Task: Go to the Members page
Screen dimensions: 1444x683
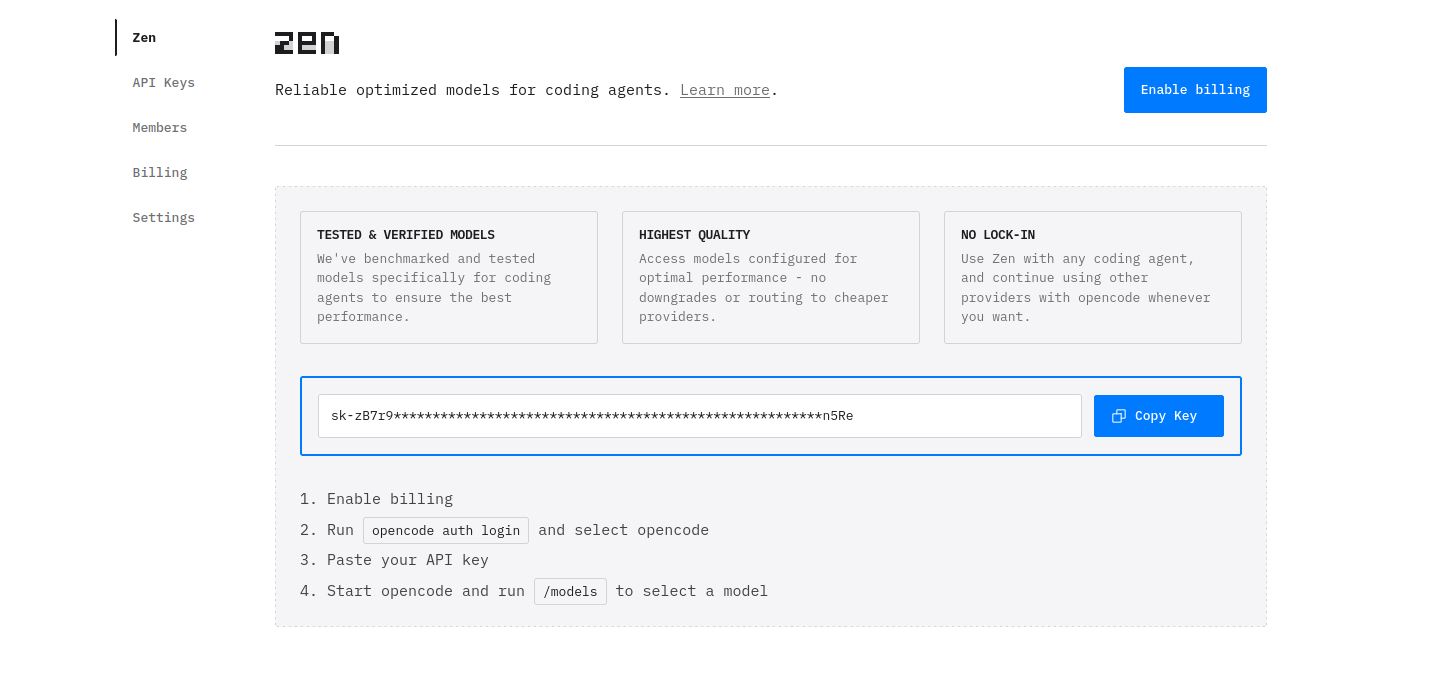Action: tap(160, 128)
